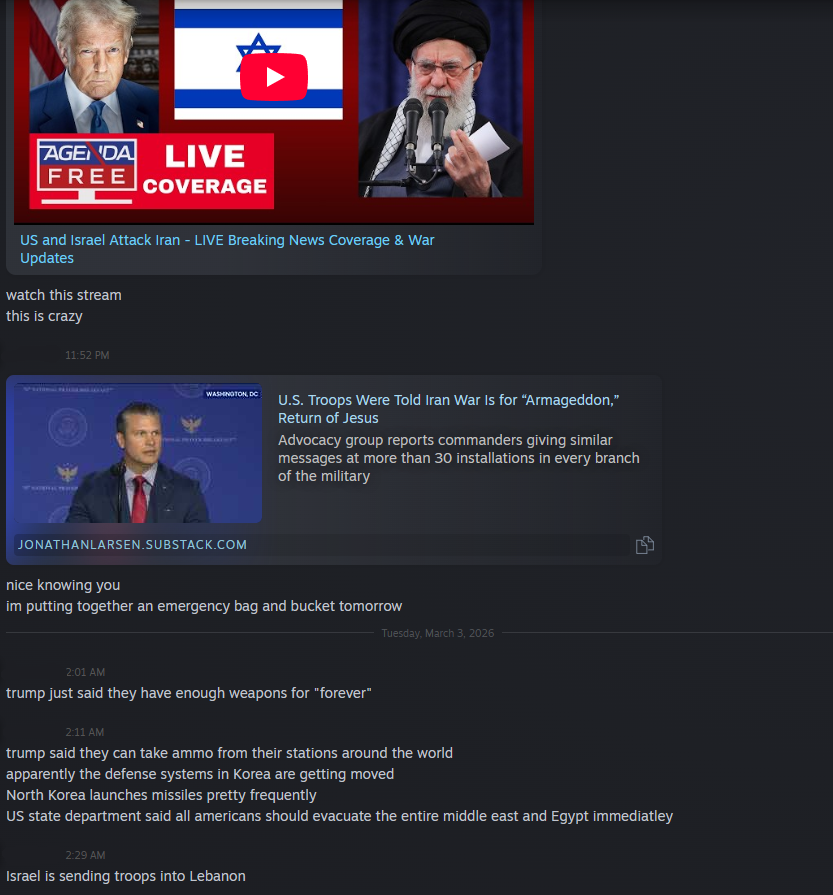
Task: Click the JONATHANLARSEN.SUBSTACK.COM domain link
Action: click(132, 545)
